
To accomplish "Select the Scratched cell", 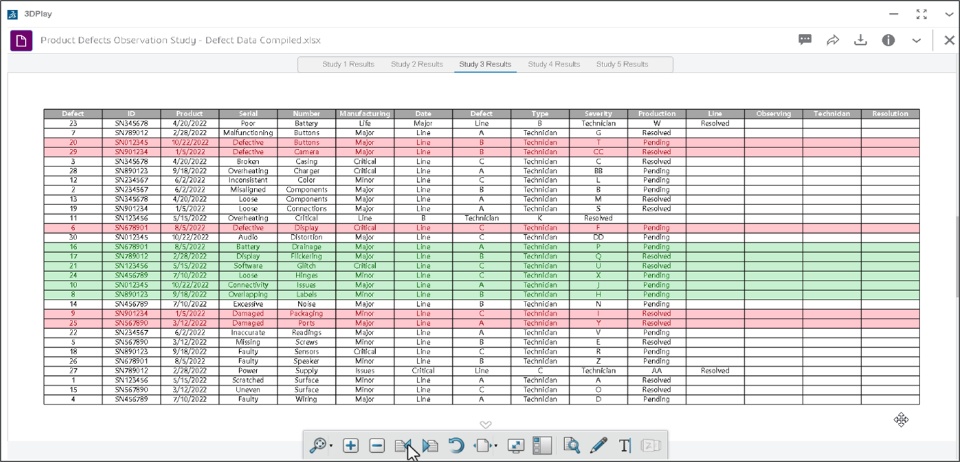I will 248,380.
